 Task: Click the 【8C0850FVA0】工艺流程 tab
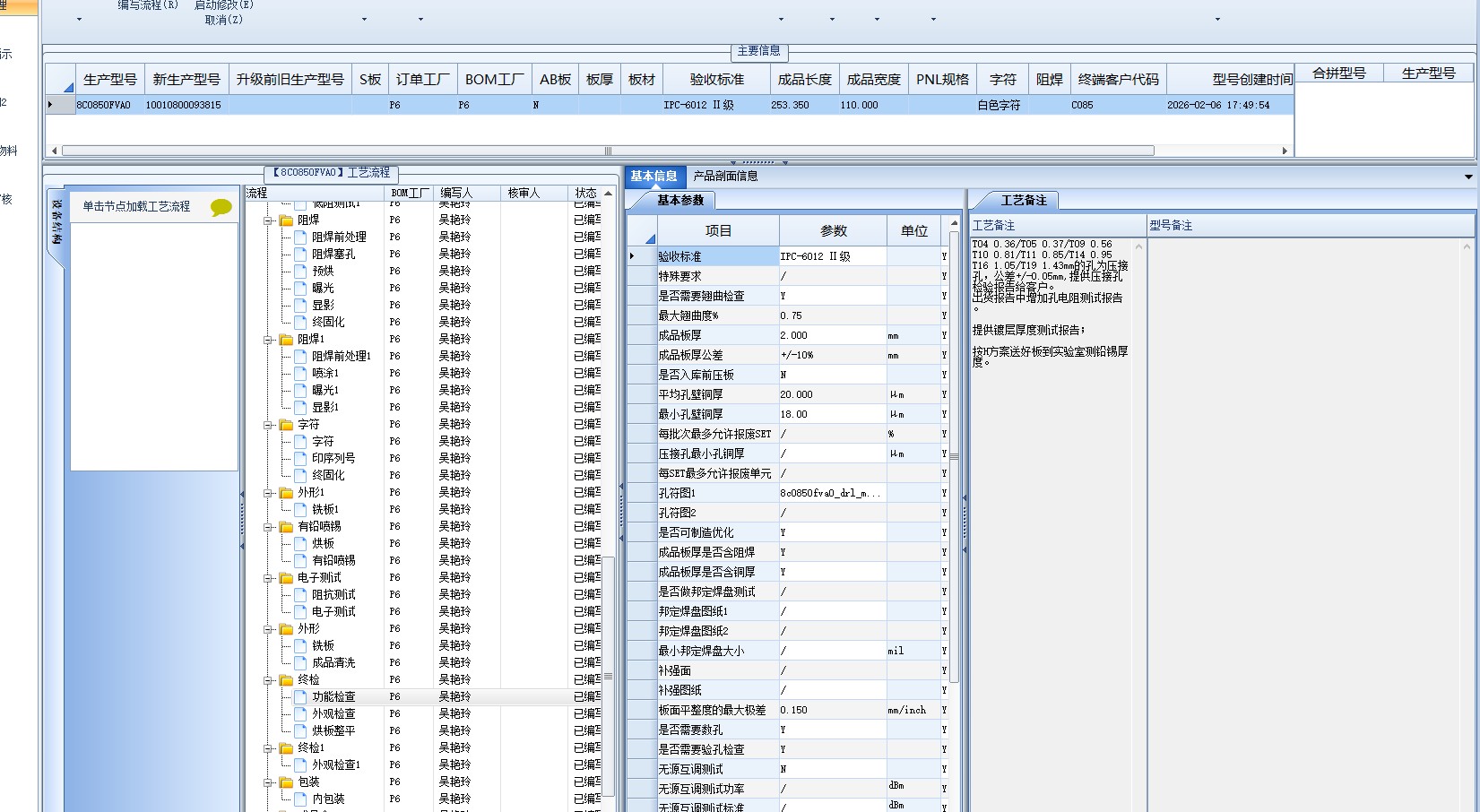point(332,173)
